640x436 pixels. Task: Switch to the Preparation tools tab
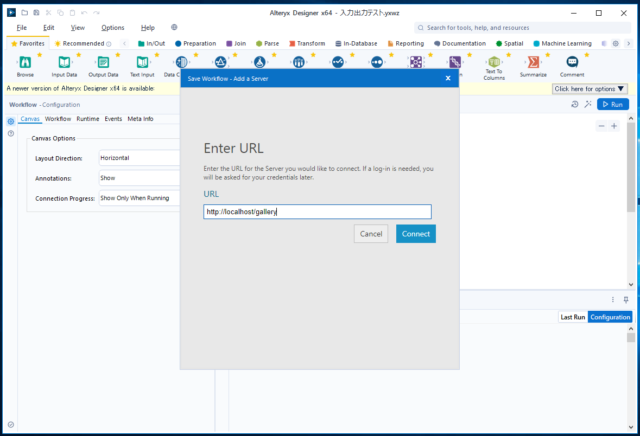(x=196, y=43)
